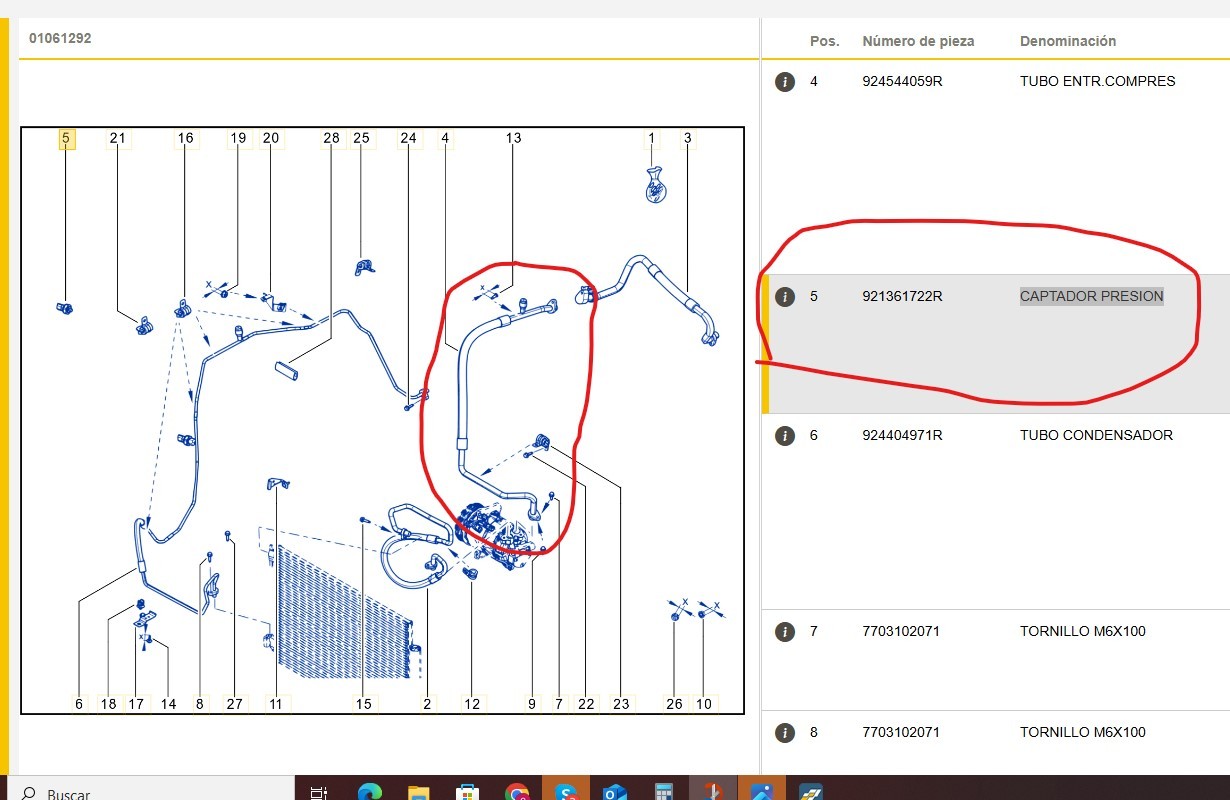Click the Número de pieza column header
The width and height of the screenshot is (1230, 800).
click(x=917, y=41)
